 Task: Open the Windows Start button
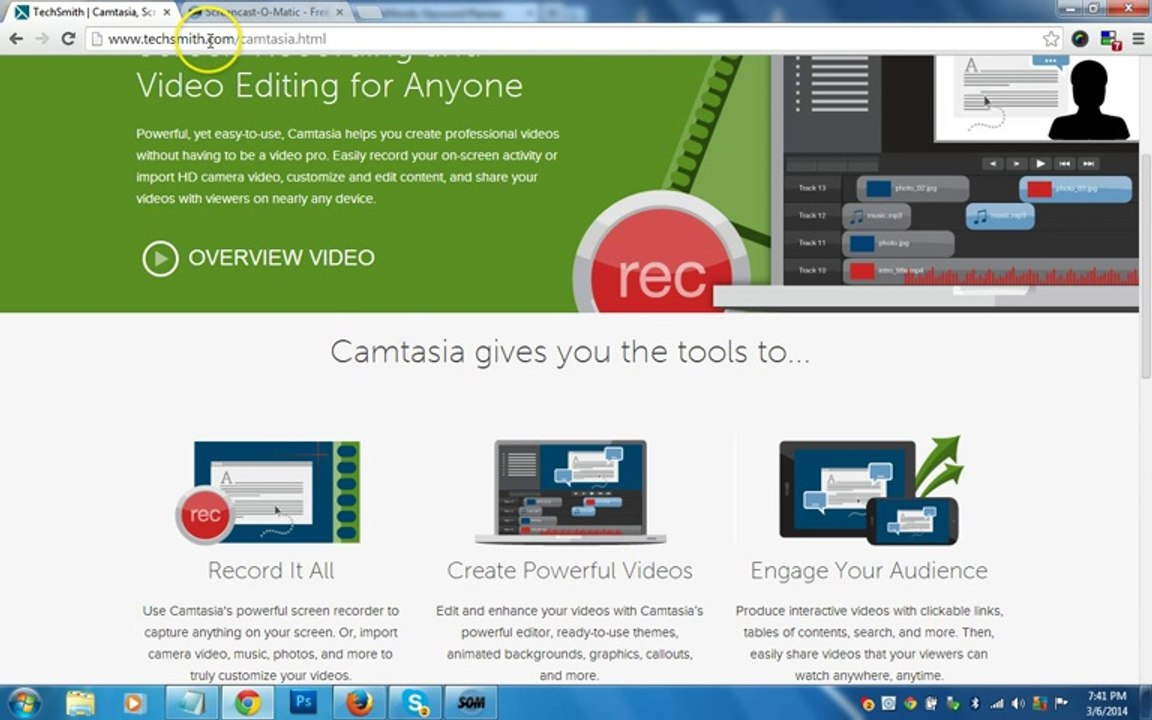24,703
